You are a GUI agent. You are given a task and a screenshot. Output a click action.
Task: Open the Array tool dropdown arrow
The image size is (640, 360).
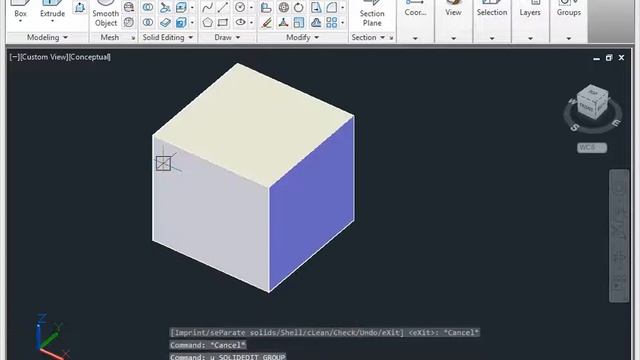[342, 22]
